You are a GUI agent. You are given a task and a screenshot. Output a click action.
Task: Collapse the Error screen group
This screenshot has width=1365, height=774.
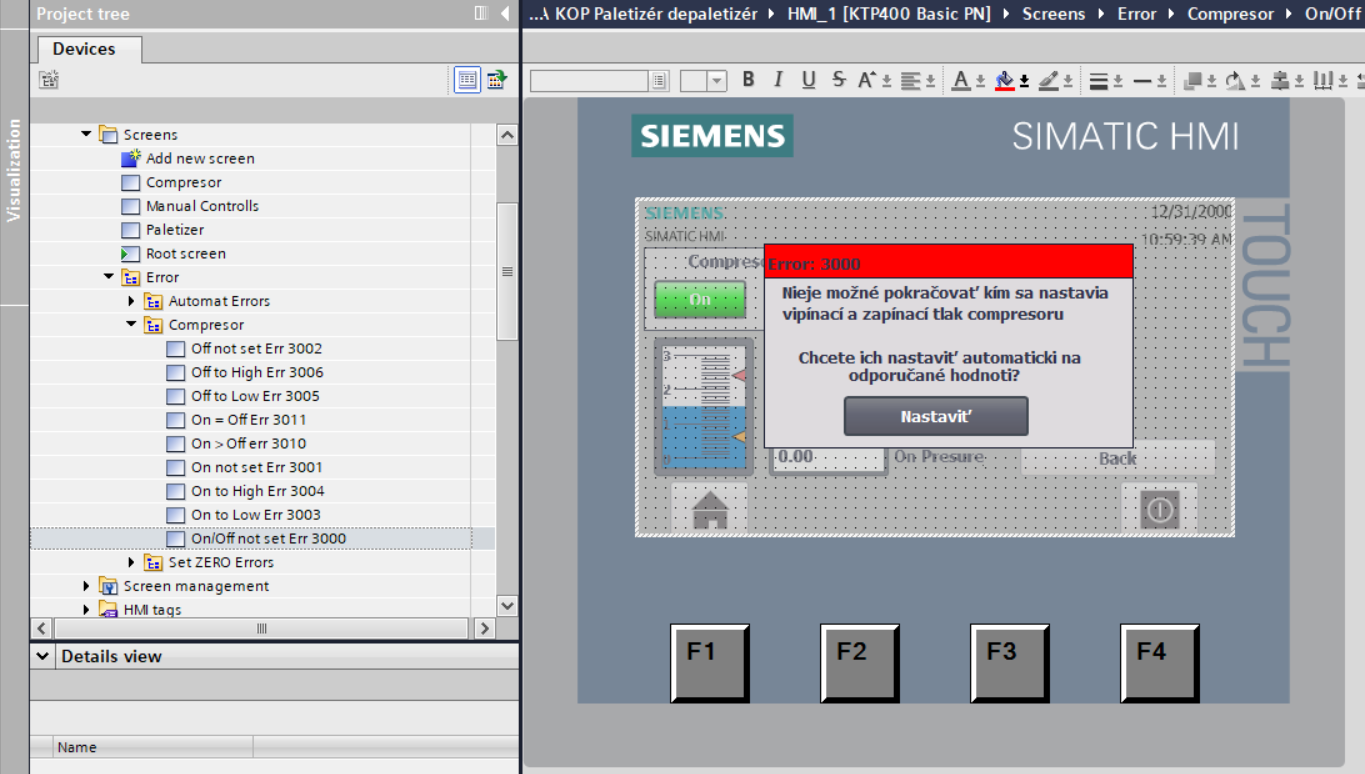pyautogui.click(x=109, y=277)
